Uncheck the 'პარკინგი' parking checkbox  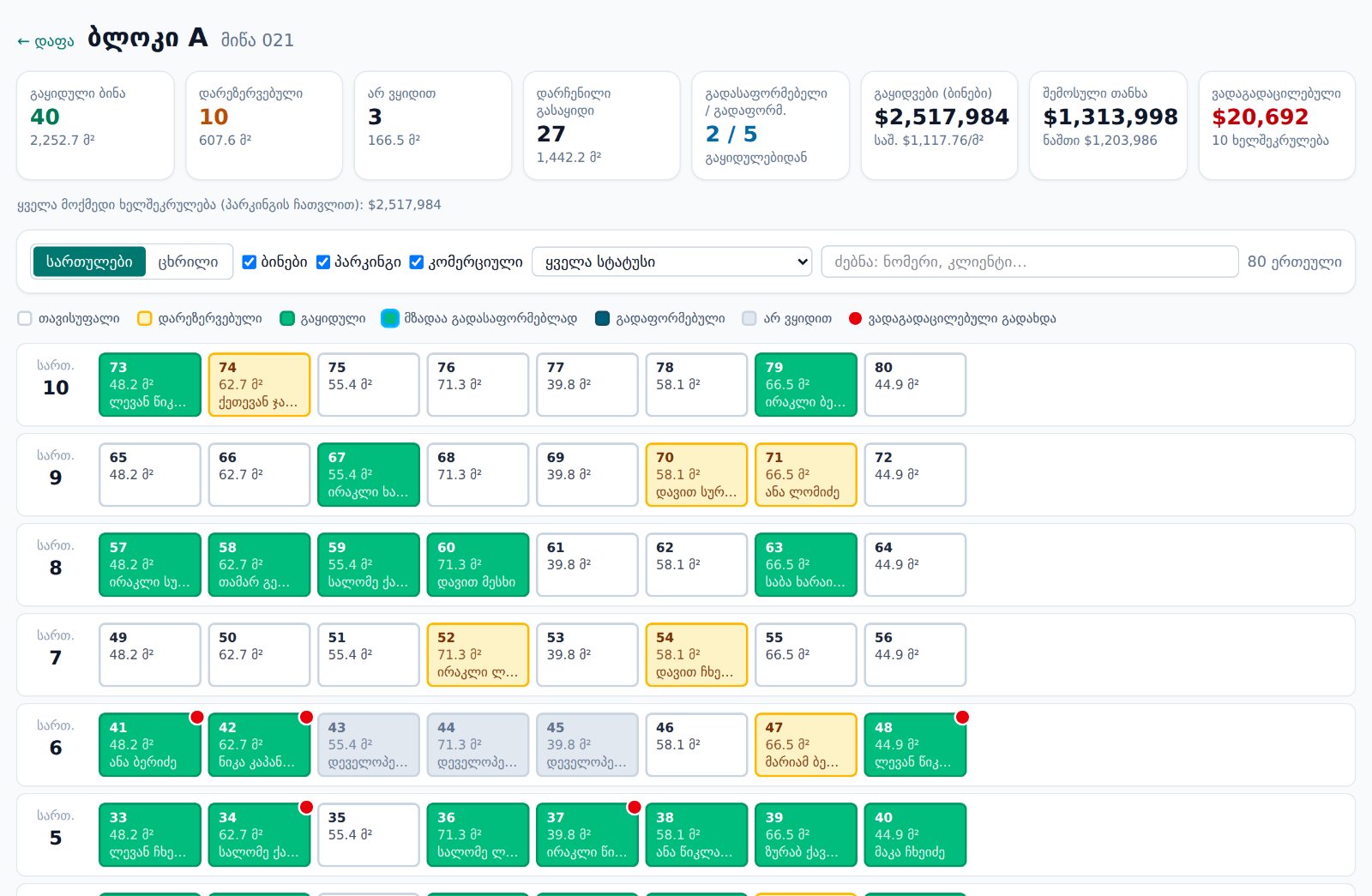tap(323, 262)
